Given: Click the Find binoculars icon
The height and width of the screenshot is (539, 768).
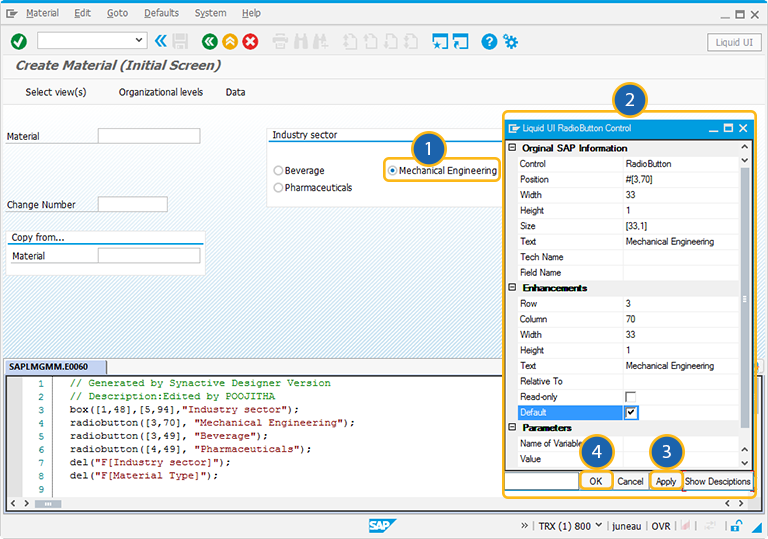Looking at the screenshot, I should 301,42.
